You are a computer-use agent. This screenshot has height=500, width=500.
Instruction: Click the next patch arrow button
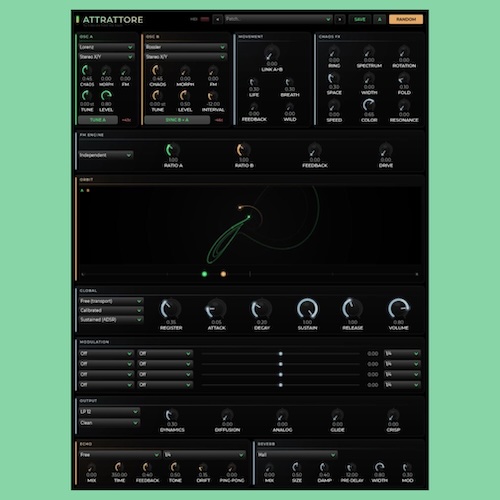pos(340,19)
